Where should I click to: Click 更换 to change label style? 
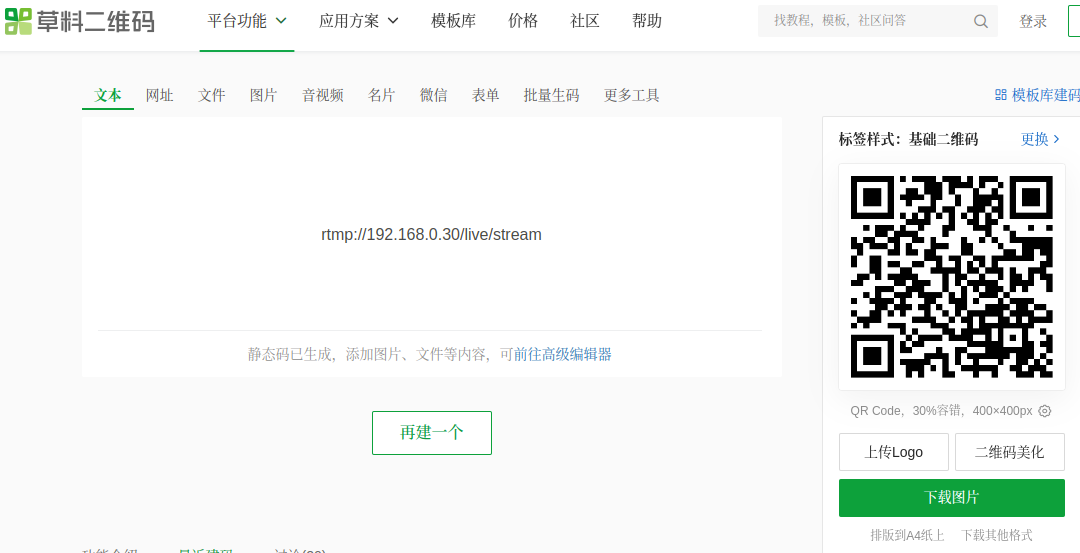tap(1040, 139)
